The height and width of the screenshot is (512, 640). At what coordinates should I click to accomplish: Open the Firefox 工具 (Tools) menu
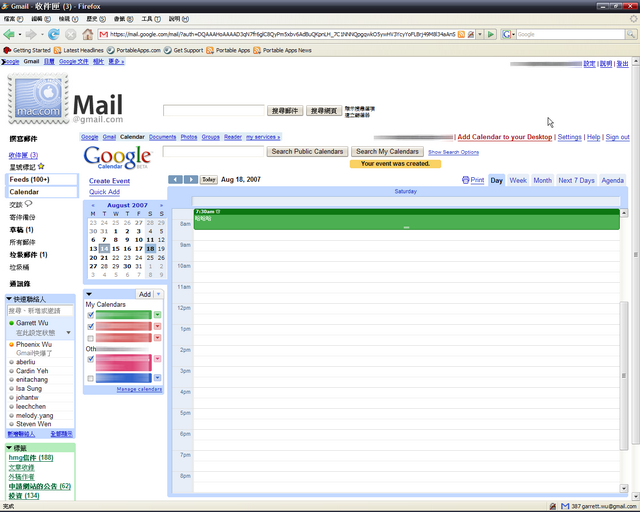(x=151, y=19)
